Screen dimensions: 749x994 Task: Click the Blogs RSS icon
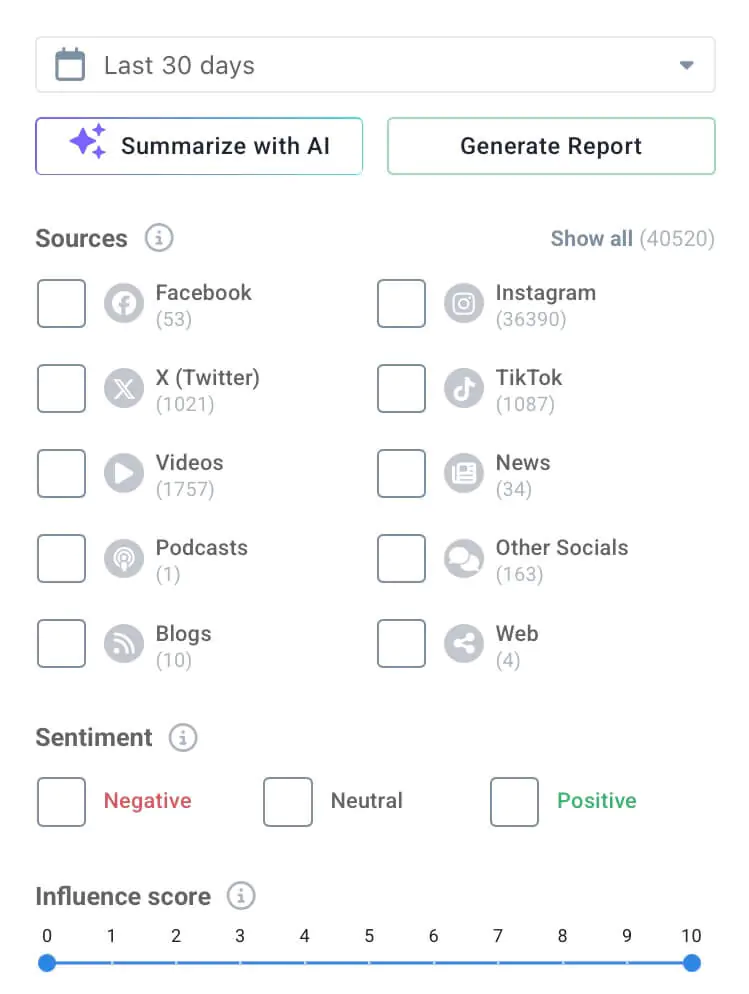tap(124, 643)
